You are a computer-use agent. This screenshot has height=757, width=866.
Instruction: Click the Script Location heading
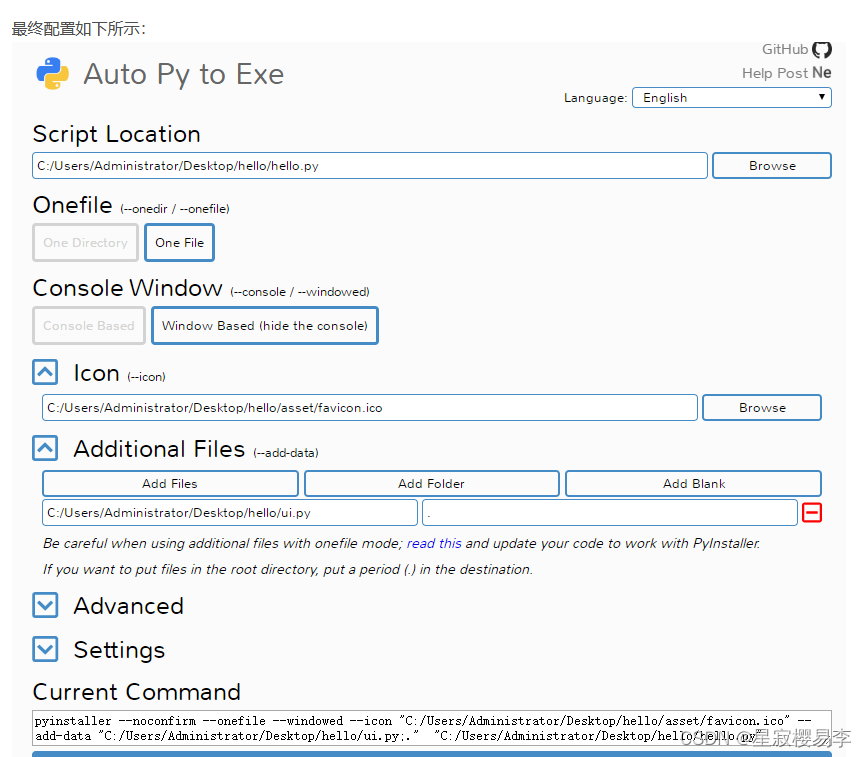tap(117, 134)
